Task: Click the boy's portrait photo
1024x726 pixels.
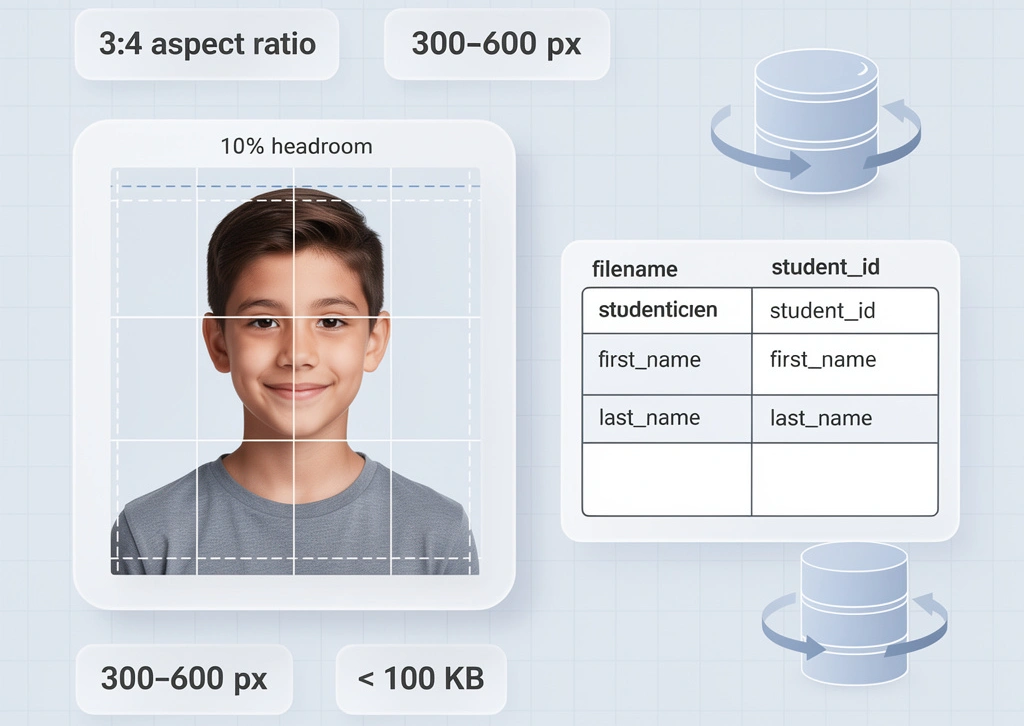Action: point(295,371)
